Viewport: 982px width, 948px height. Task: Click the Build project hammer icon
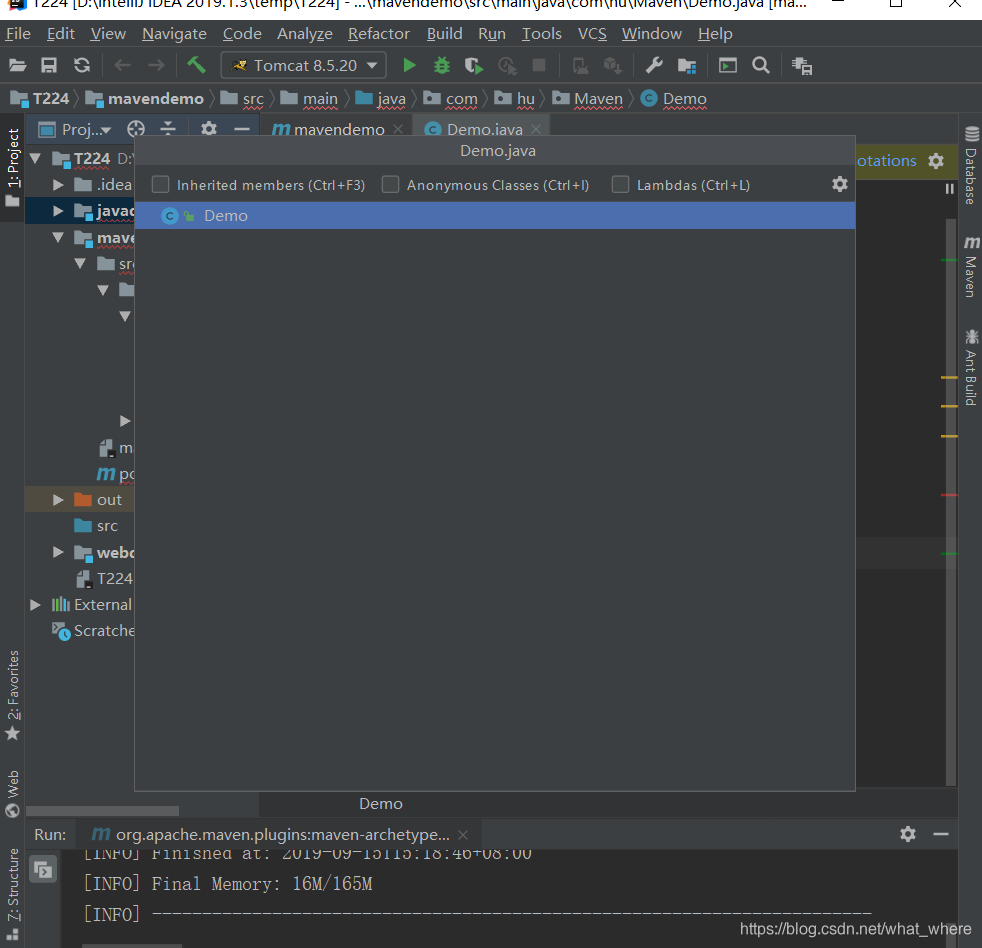196,64
